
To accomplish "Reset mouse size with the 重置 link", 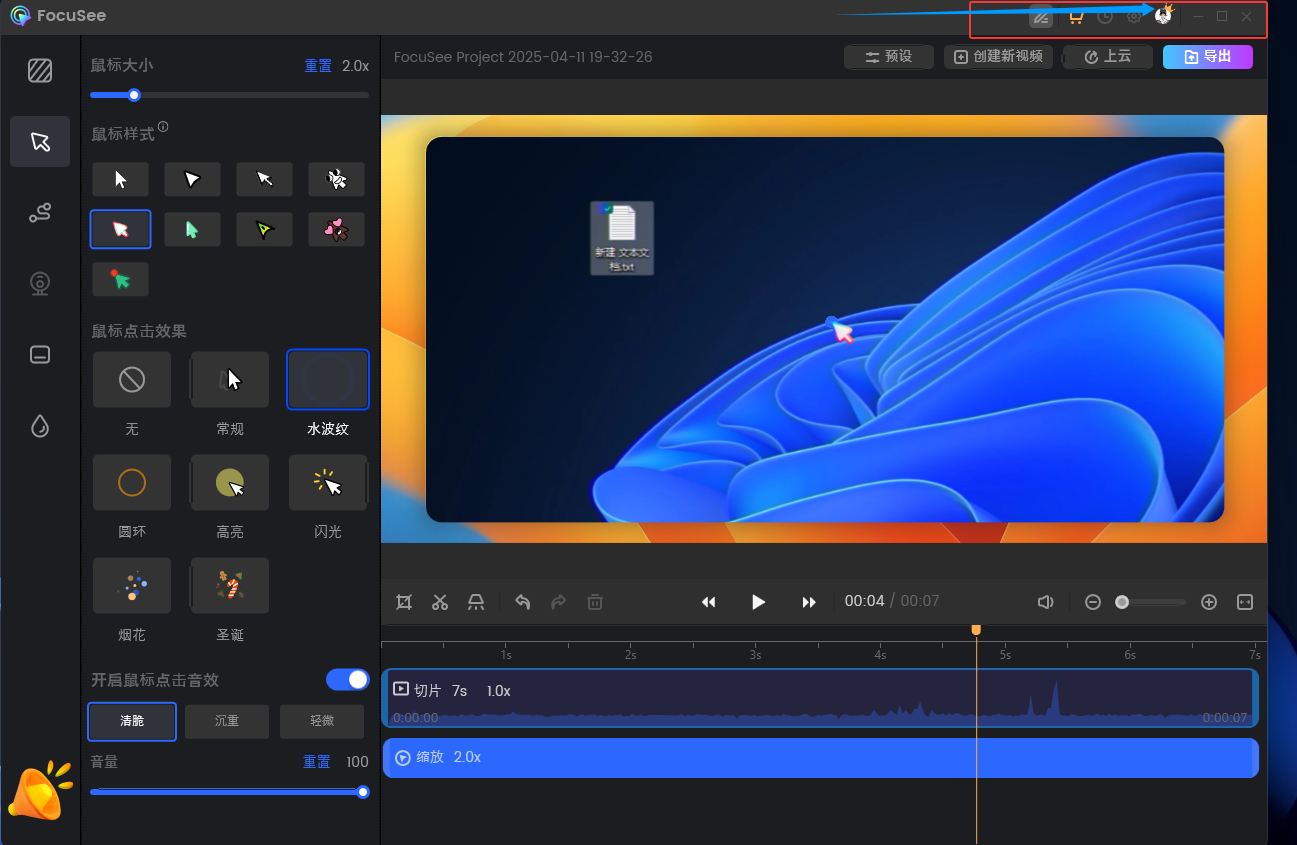I will click(318, 65).
